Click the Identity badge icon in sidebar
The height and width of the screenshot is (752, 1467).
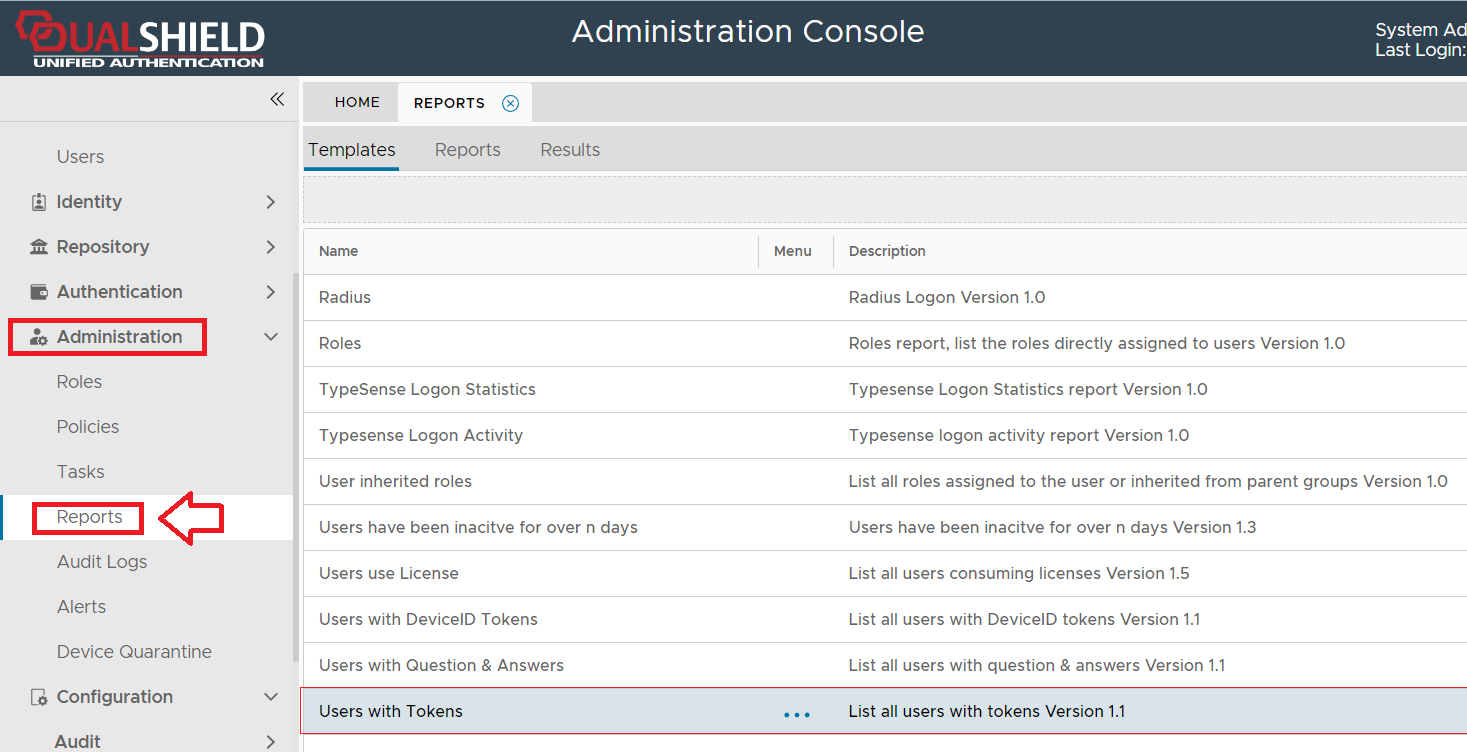coord(39,202)
